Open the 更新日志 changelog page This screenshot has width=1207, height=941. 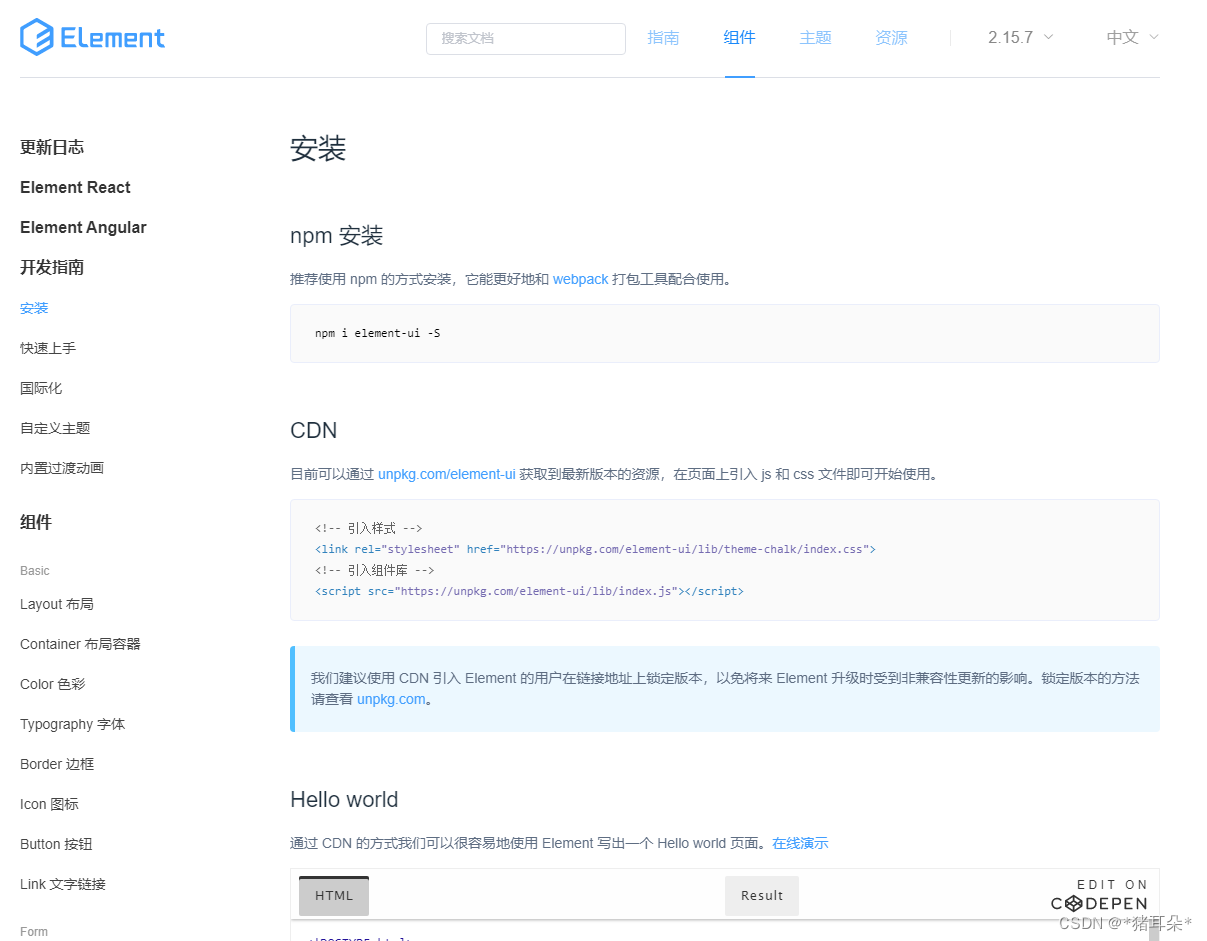tap(52, 148)
